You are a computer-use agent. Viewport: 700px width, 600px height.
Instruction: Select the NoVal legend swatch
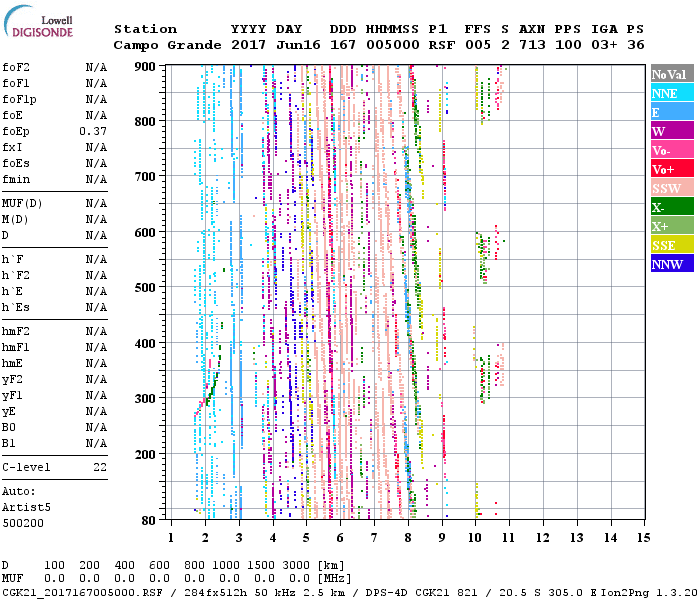tap(671, 74)
